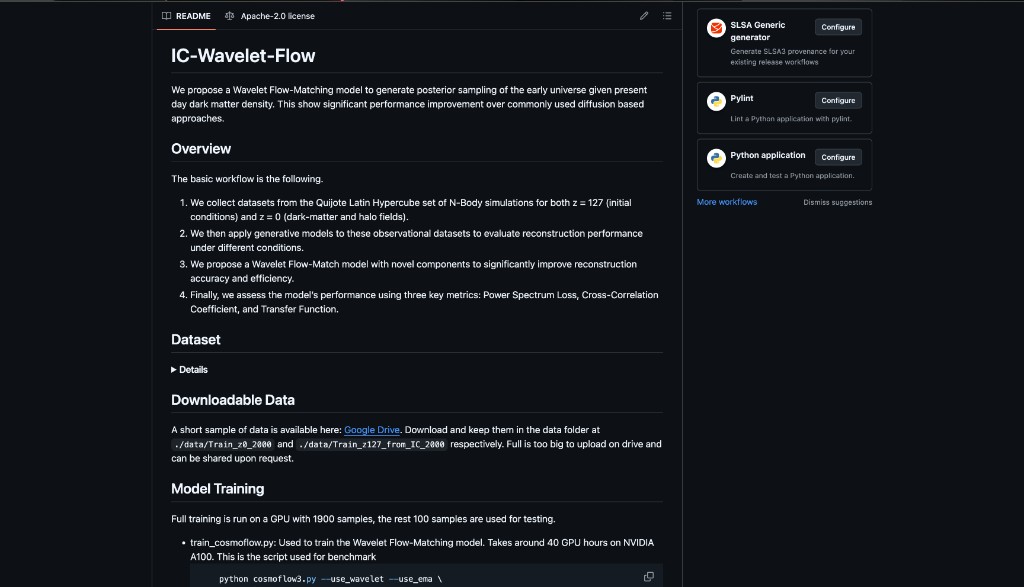The width and height of the screenshot is (1024, 587).
Task: Configure the SLSA Generic generator workflow
Action: (838, 27)
